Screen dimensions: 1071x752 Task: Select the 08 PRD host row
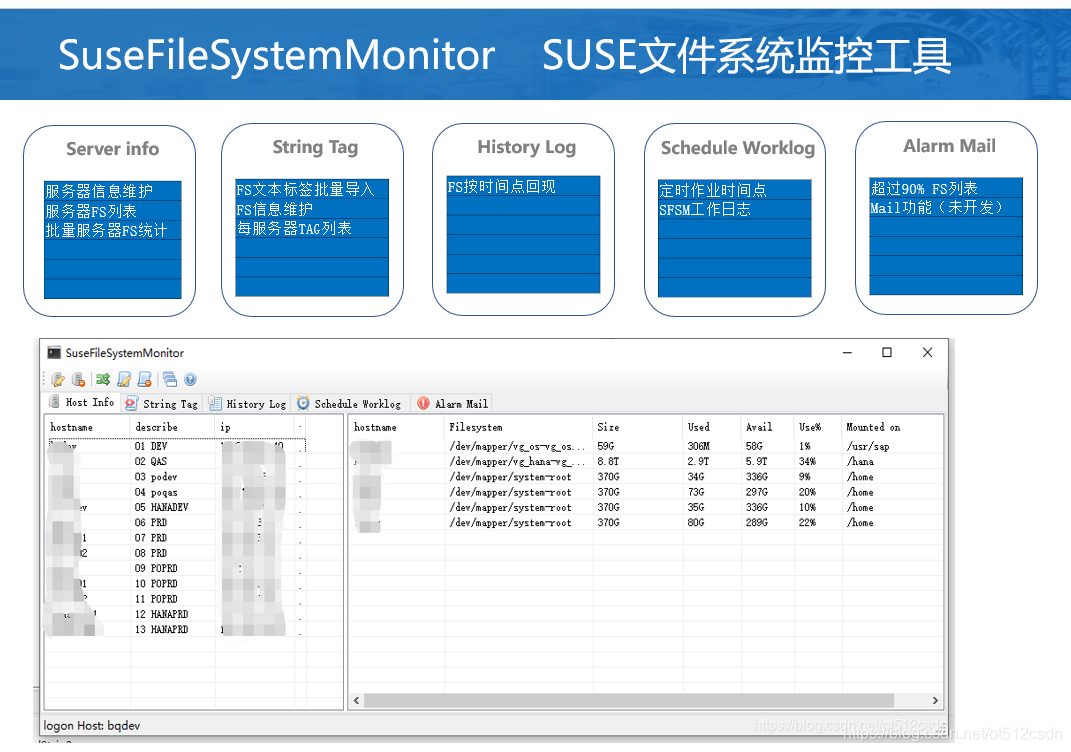click(x=176, y=553)
